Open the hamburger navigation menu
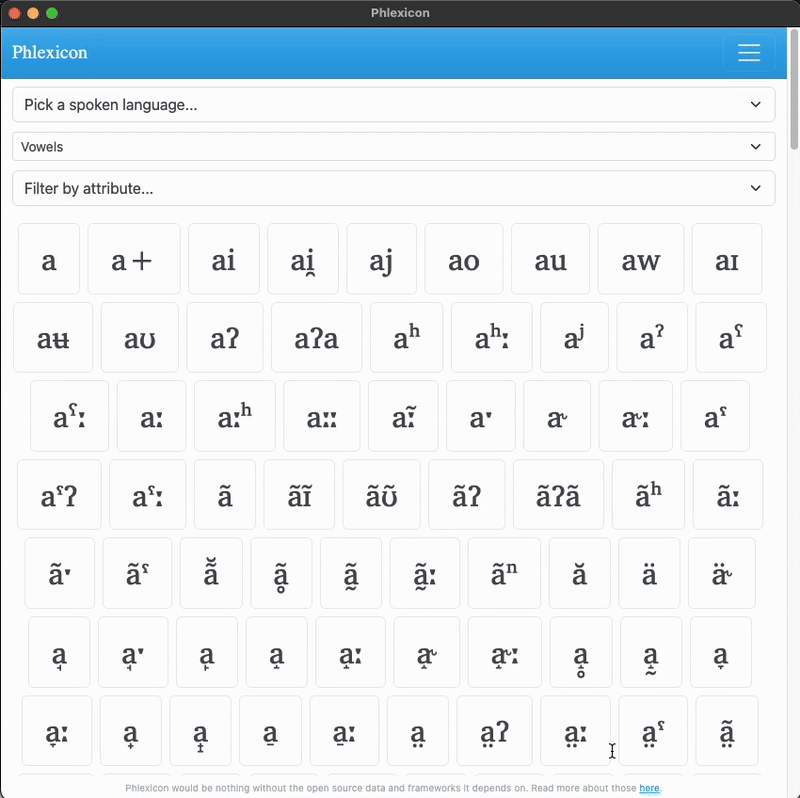The image size is (800, 798). pyautogui.click(x=749, y=53)
